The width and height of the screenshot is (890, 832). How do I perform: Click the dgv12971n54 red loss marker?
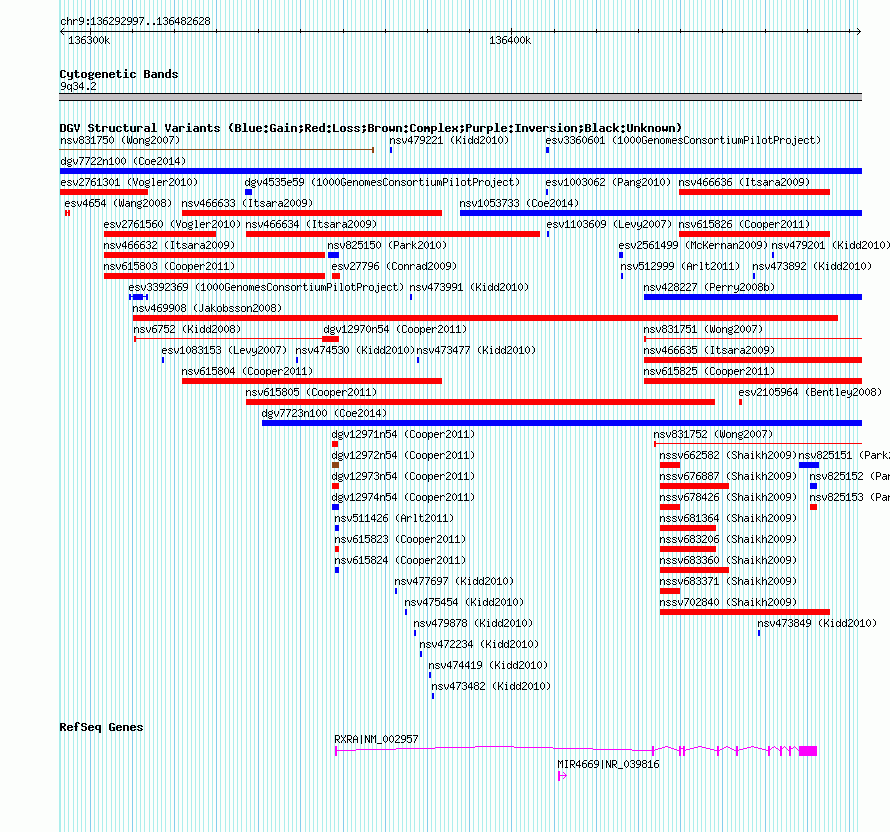[x=335, y=444]
